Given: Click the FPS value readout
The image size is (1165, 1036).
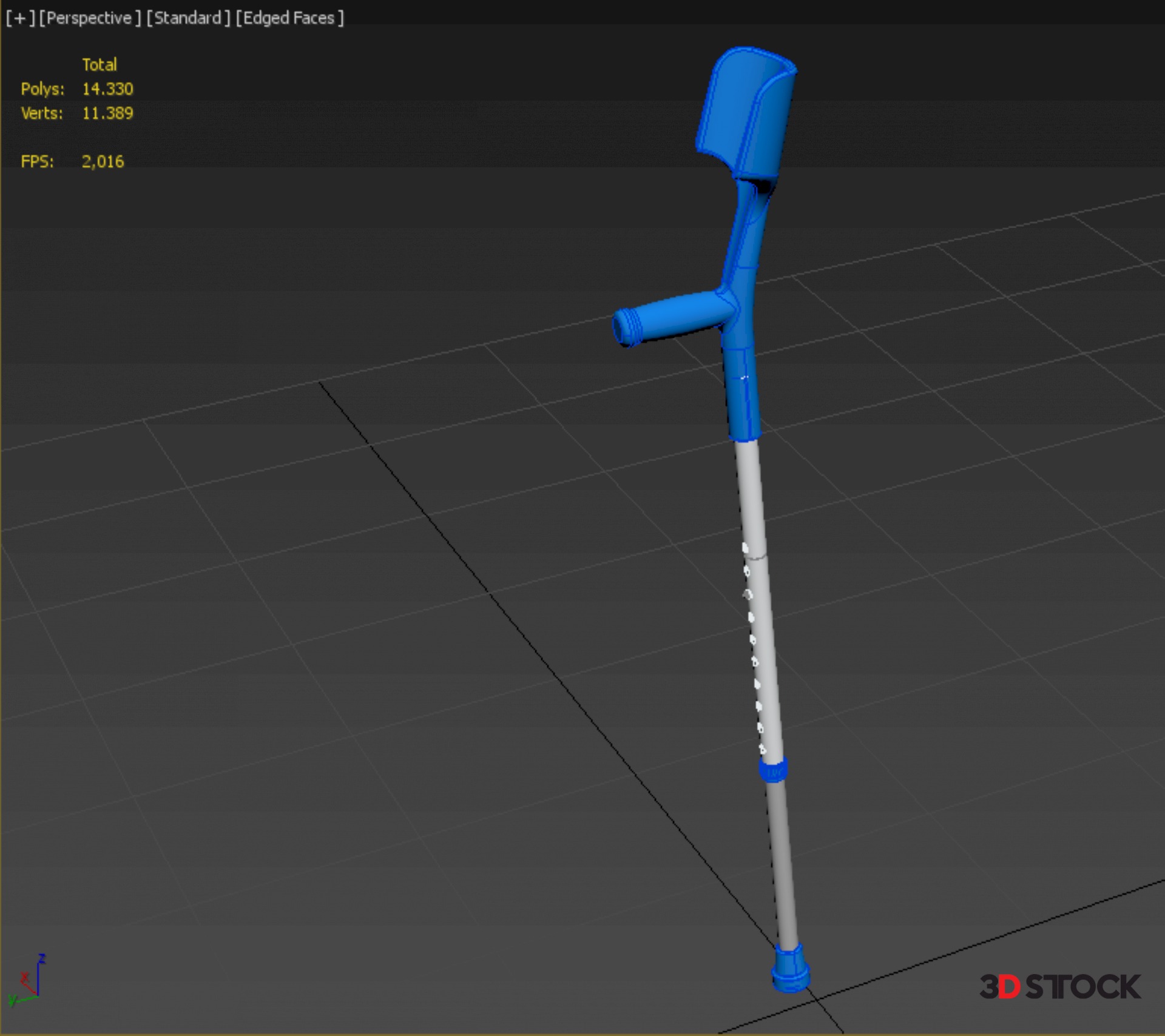Looking at the screenshot, I should 103,162.
